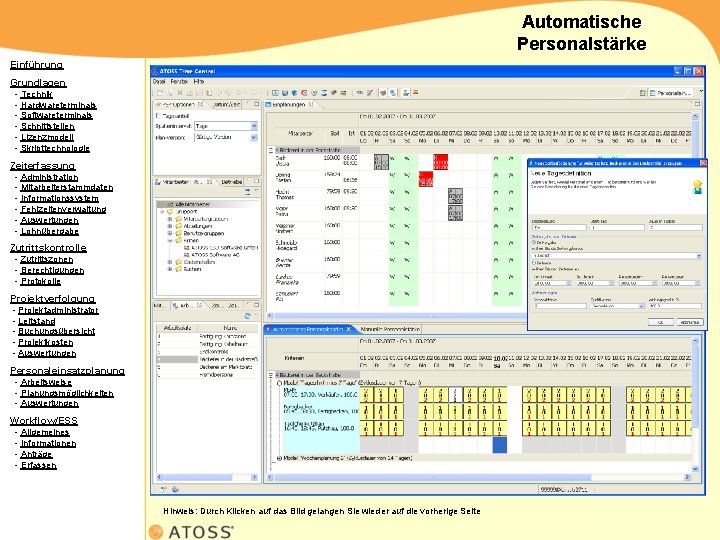Click the OK button in the dialog
Image resolution: width=720 pixels, height=540 pixels.
[x=660, y=322]
